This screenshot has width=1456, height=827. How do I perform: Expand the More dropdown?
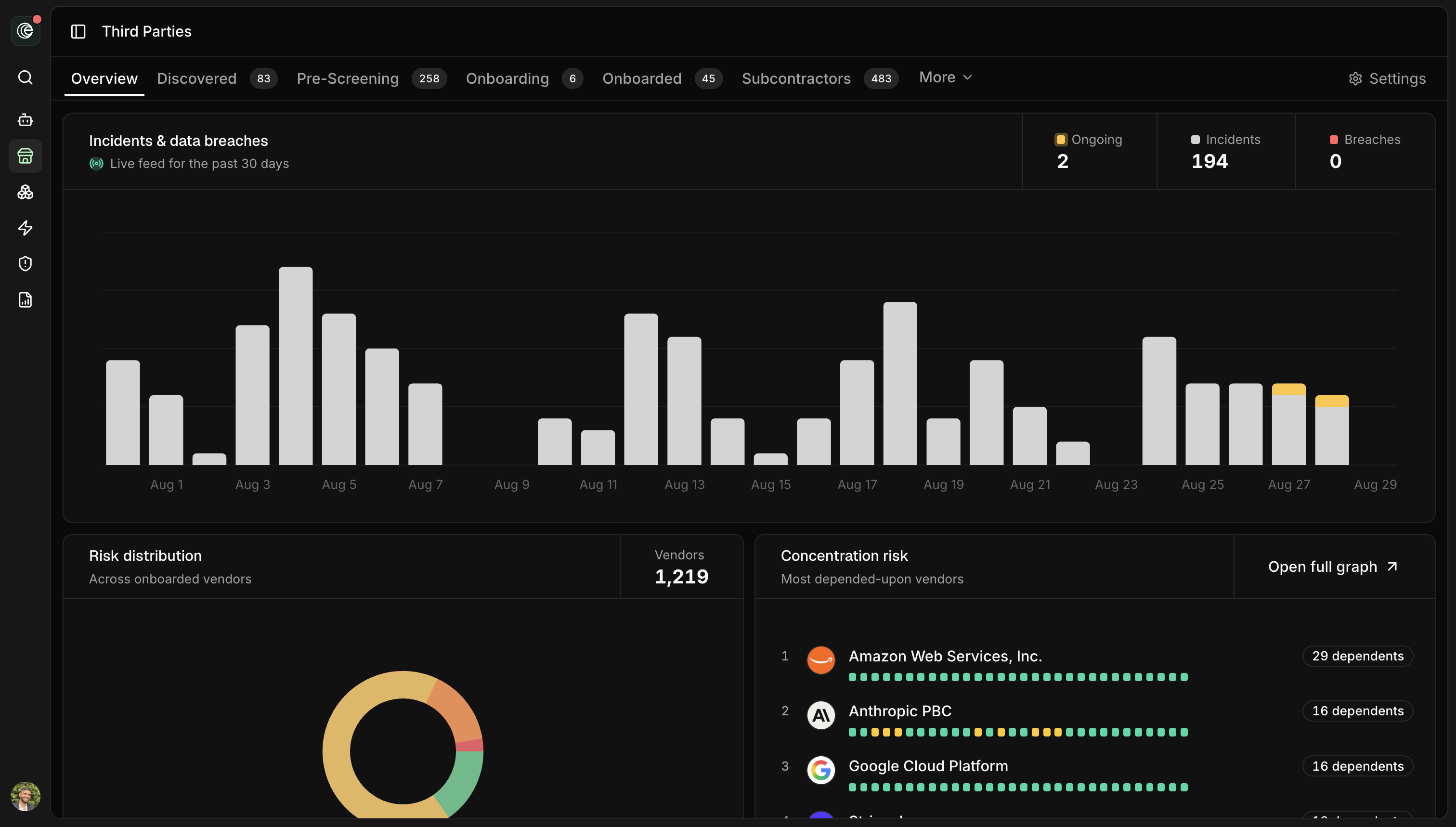tap(946, 77)
